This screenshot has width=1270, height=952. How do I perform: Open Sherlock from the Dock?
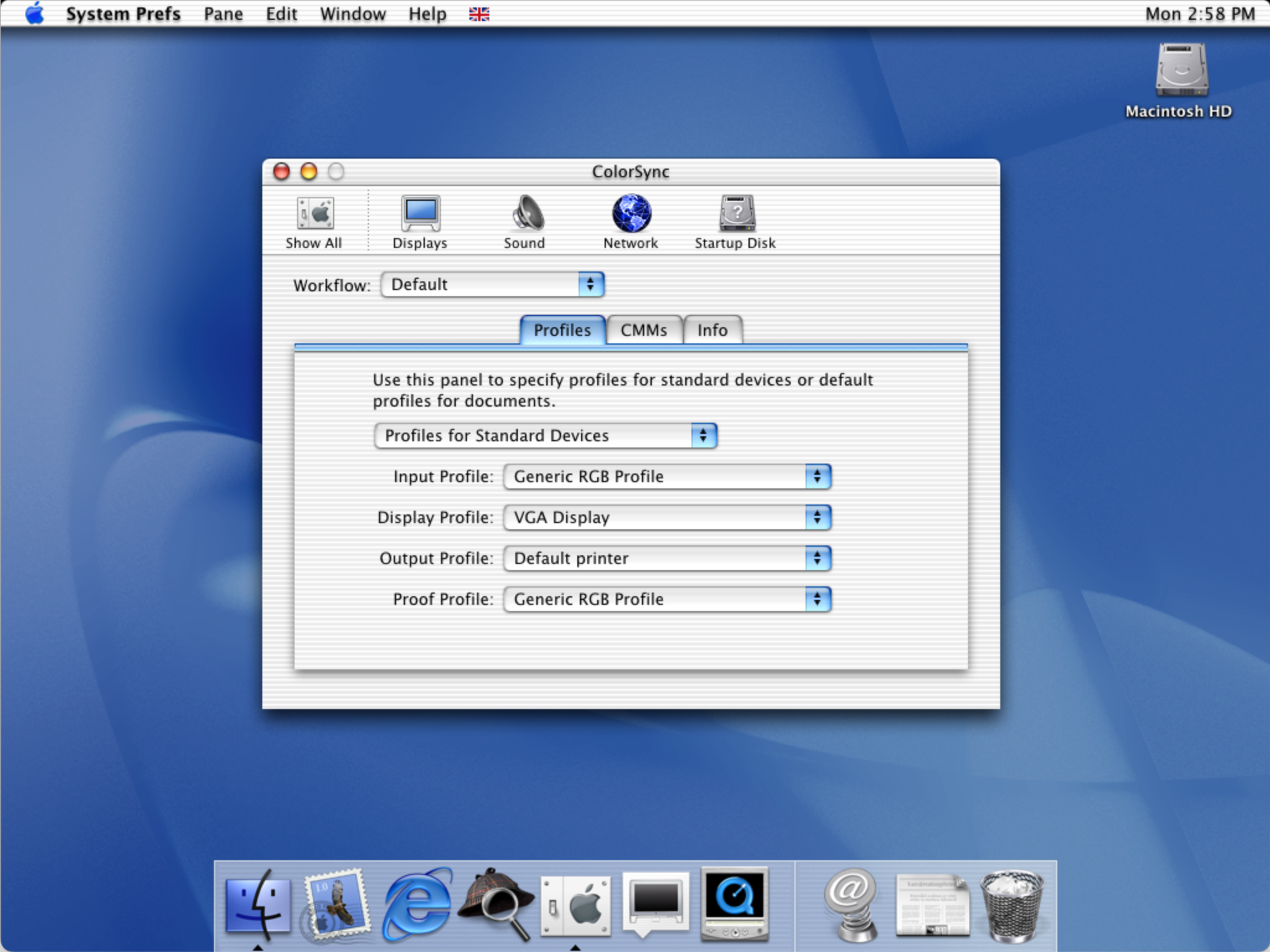(496, 904)
